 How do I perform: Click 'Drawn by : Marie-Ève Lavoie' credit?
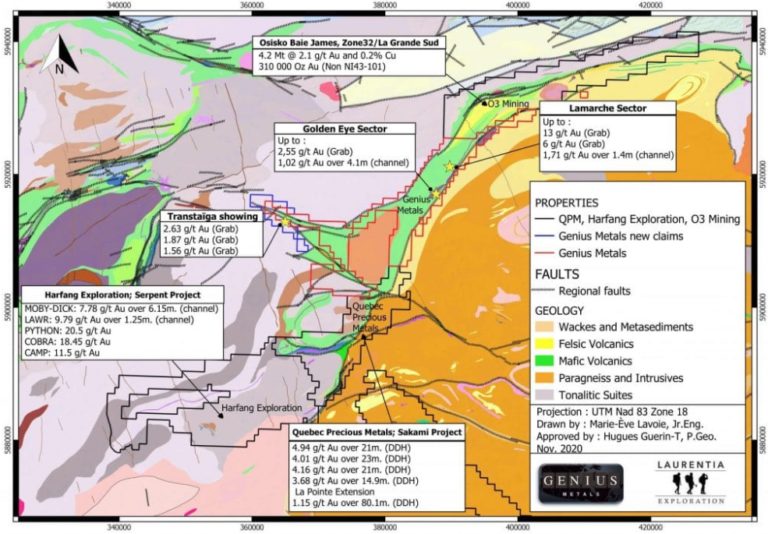620,424
